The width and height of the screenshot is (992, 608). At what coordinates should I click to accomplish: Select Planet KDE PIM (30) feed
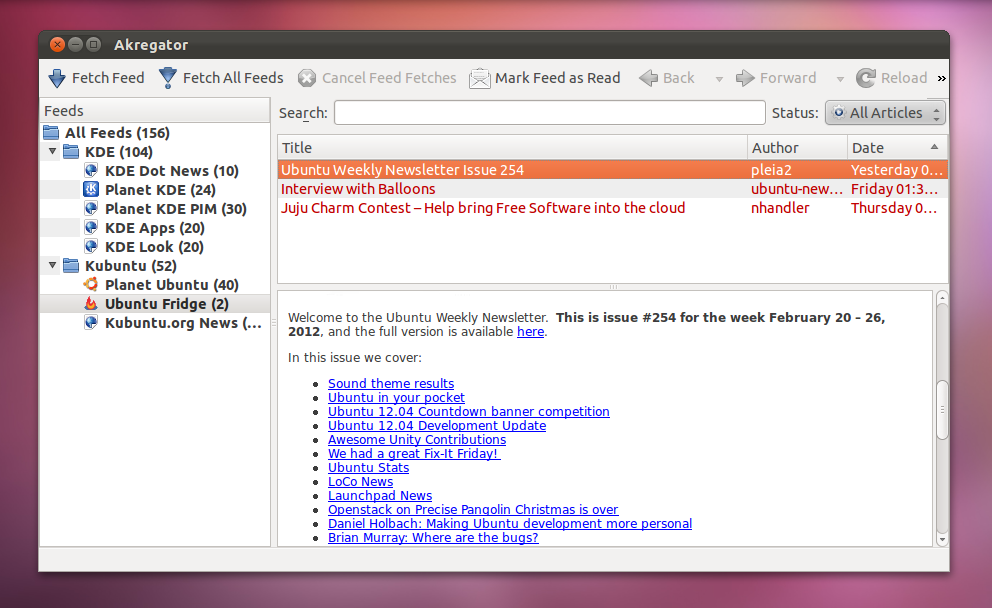click(175, 209)
